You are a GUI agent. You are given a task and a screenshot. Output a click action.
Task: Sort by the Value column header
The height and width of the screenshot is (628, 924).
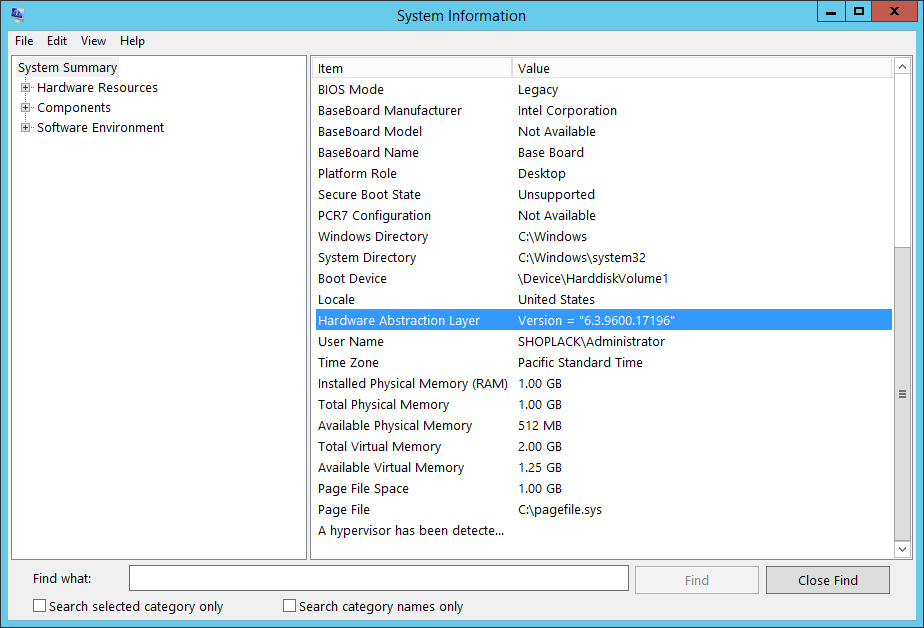click(701, 68)
